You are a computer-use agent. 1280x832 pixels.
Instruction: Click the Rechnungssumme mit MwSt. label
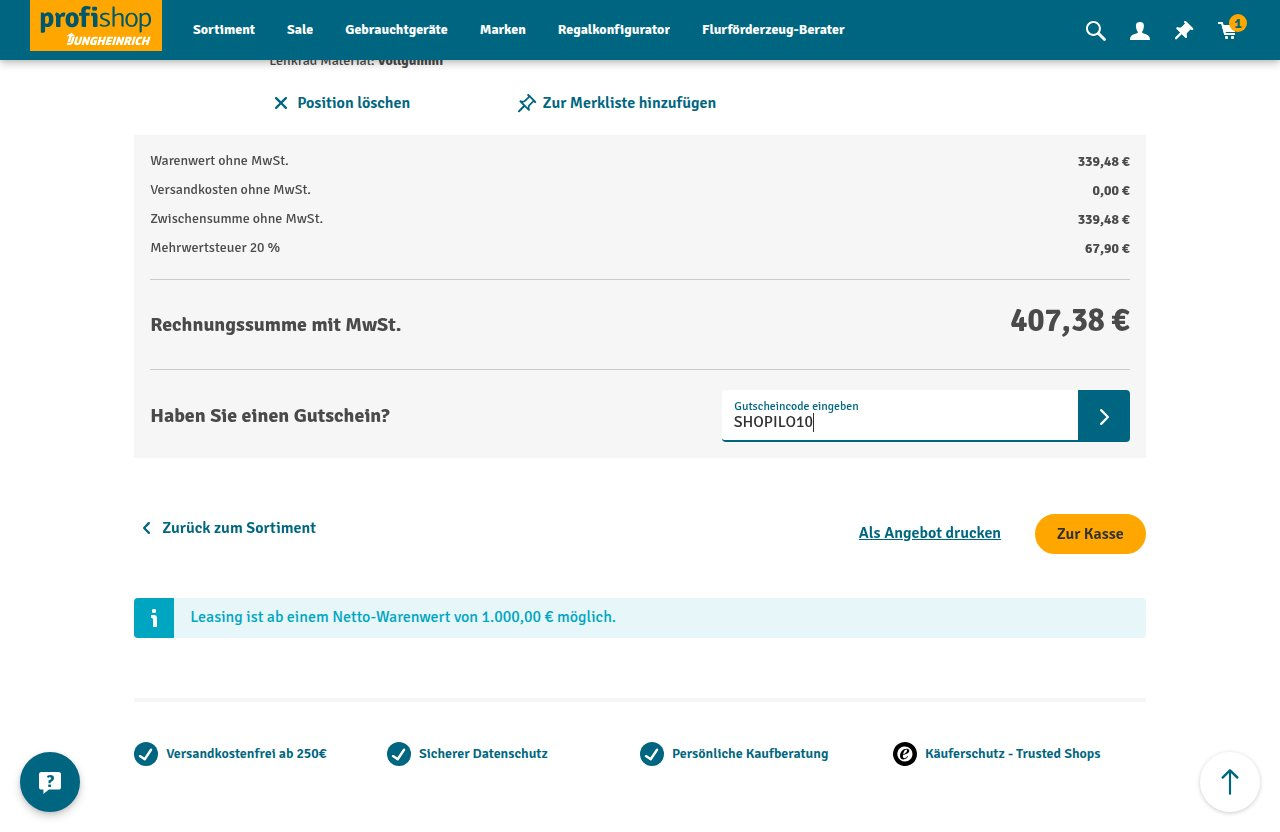tap(276, 325)
